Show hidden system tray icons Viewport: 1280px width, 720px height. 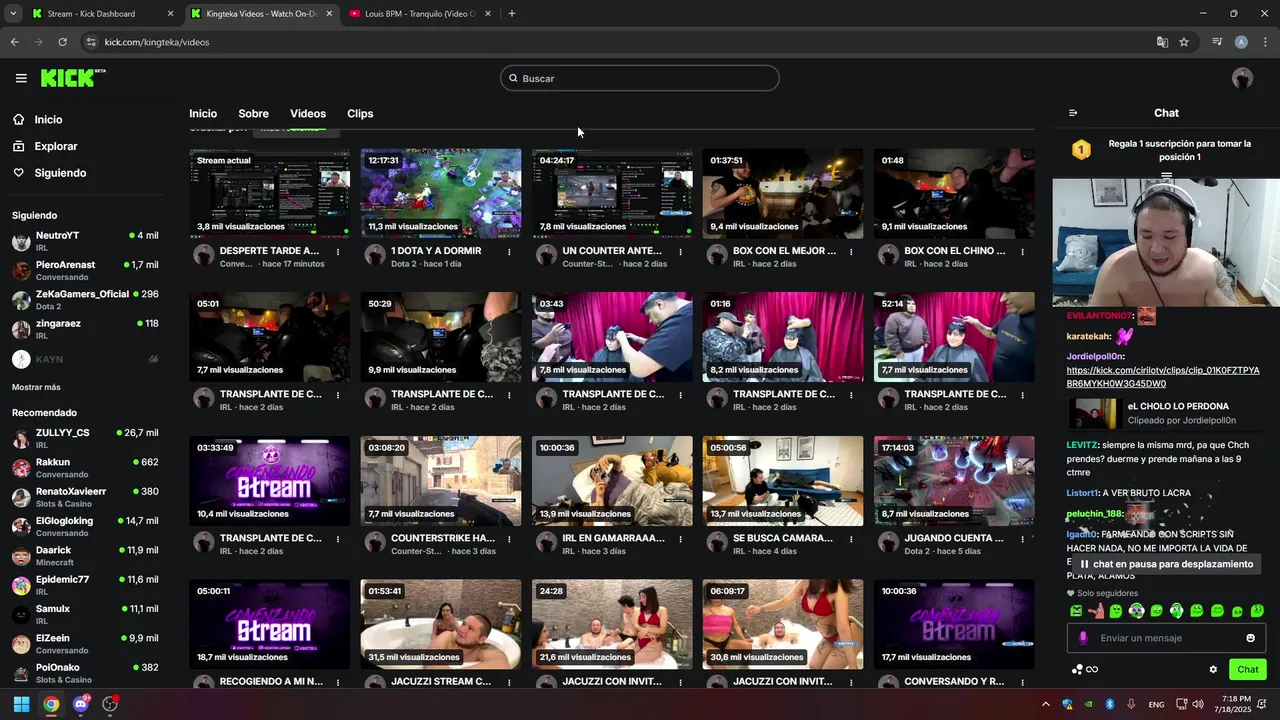pos(1046,704)
